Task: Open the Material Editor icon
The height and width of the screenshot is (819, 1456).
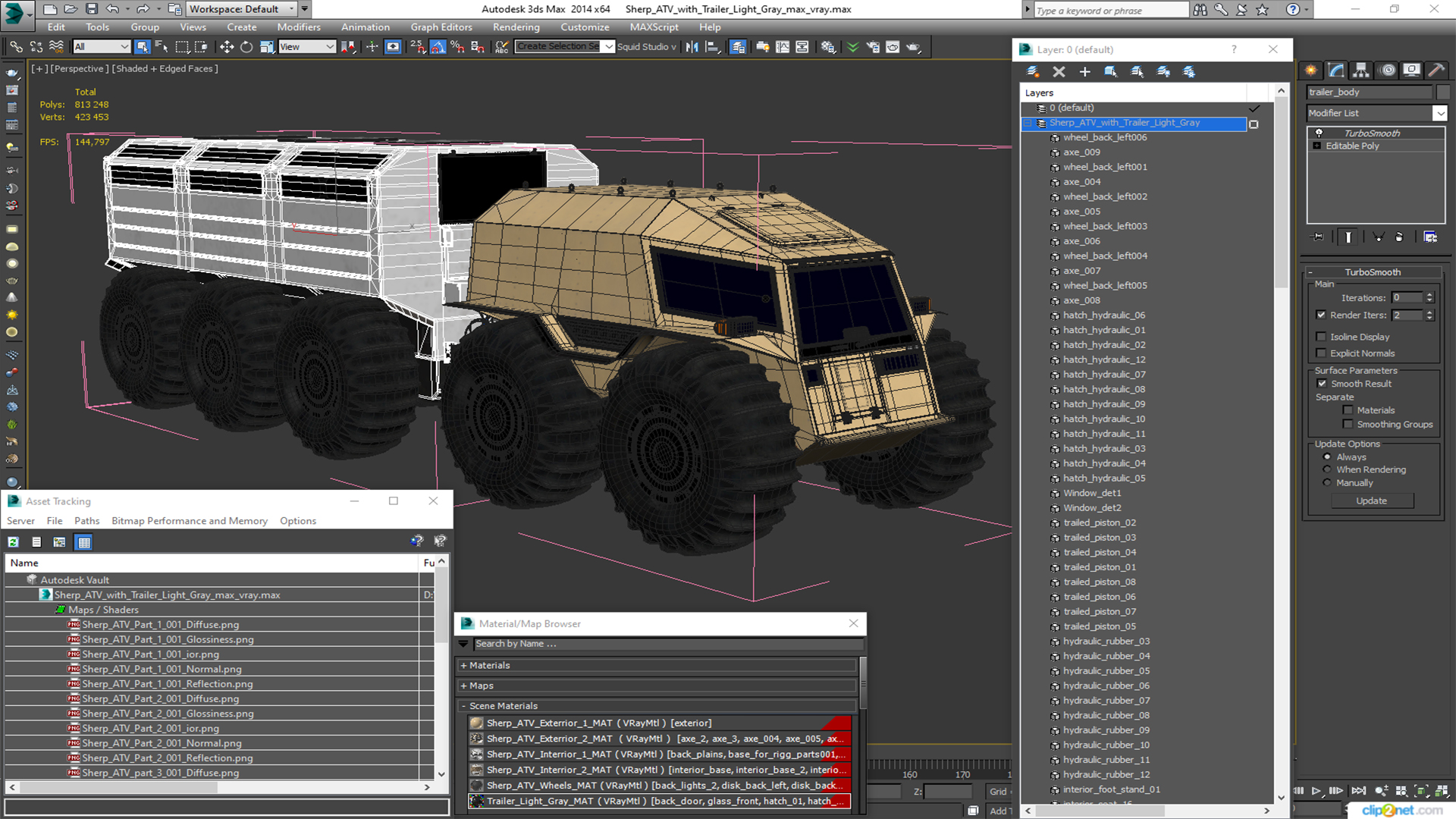Action: coord(828,47)
